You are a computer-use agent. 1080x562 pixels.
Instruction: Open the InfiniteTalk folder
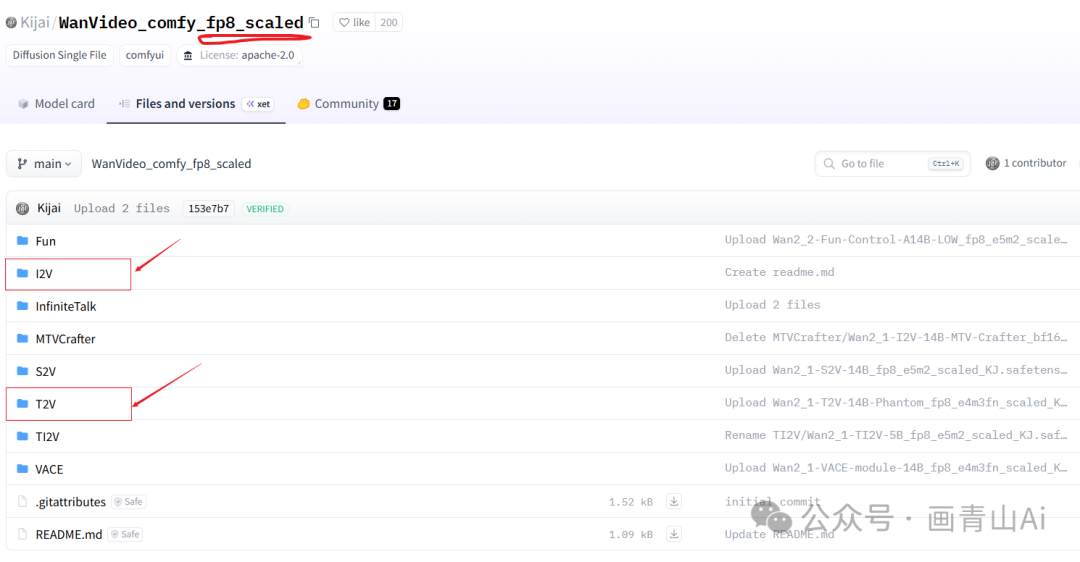(66, 306)
